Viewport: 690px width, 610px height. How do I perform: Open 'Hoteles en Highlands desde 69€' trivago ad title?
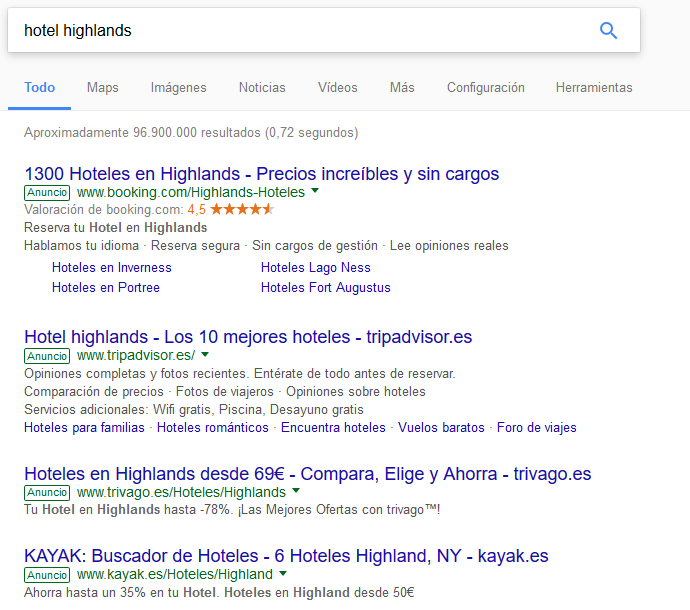tap(308, 474)
